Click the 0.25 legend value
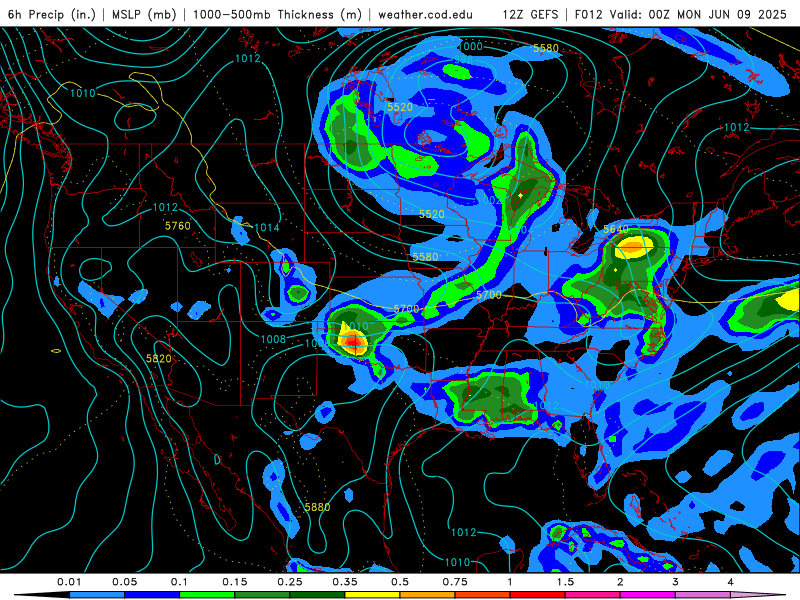The width and height of the screenshot is (800, 600). pyautogui.click(x=290, y=582)
